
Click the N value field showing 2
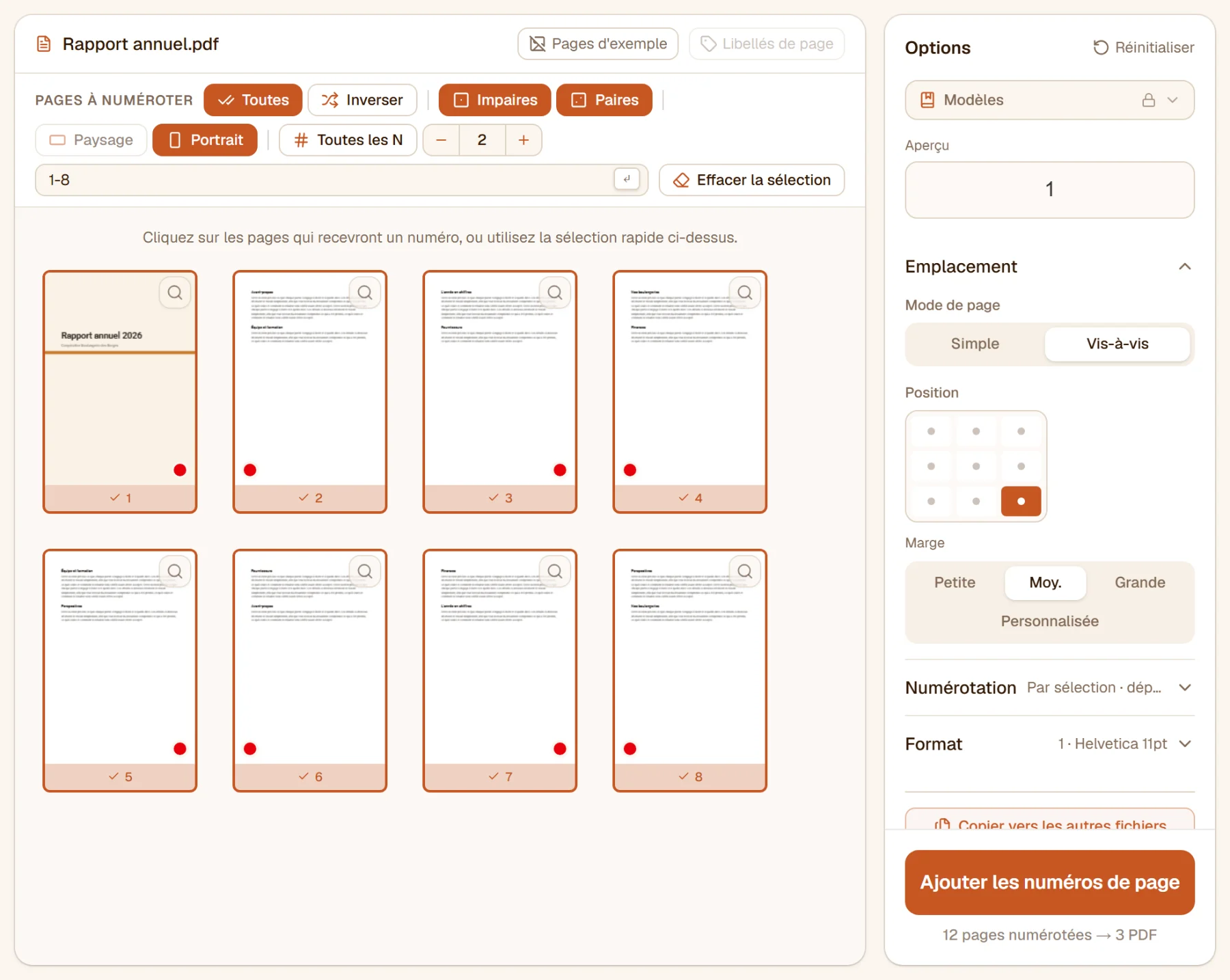482,140
